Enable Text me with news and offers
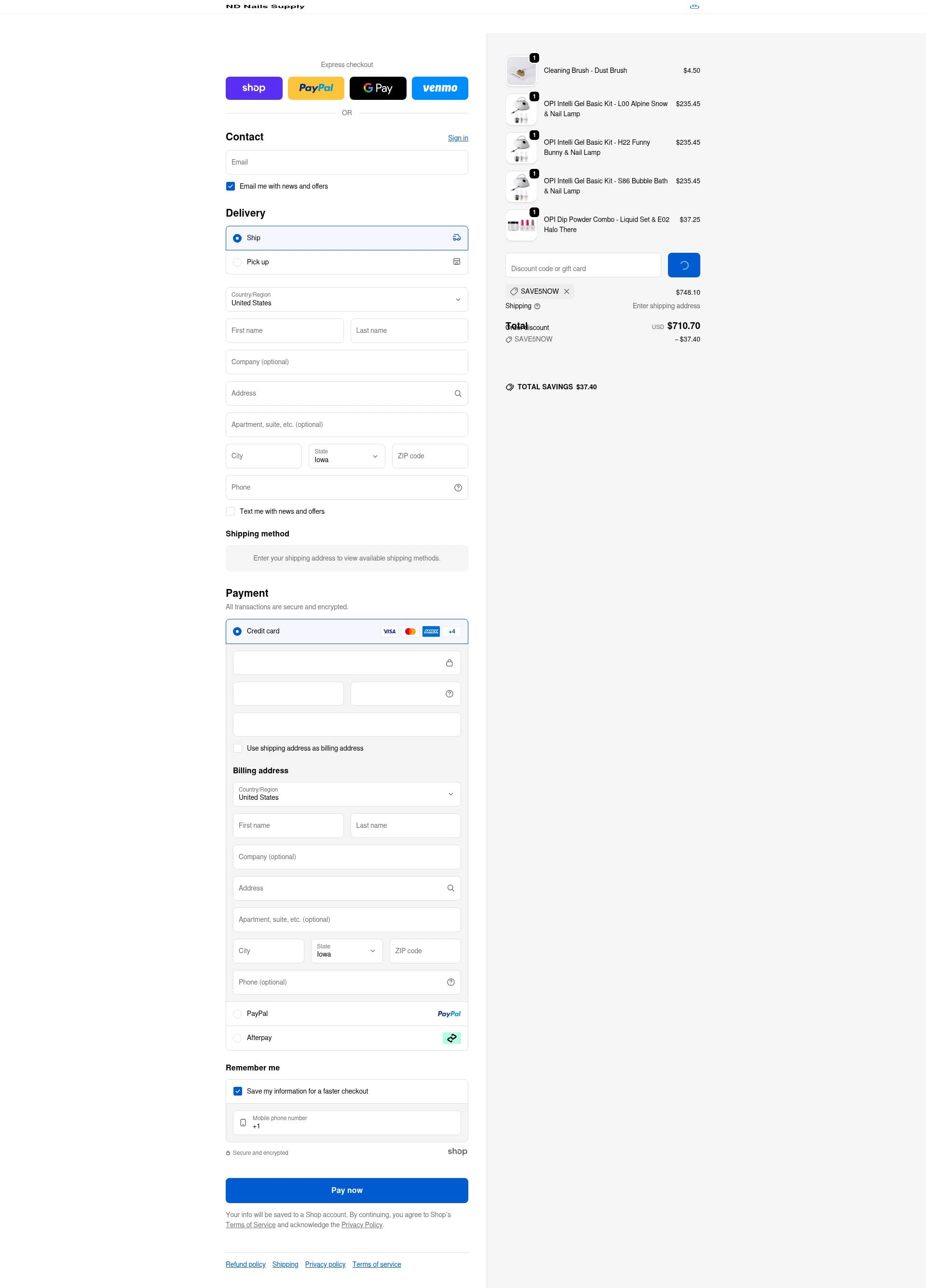 coord(231,511)
